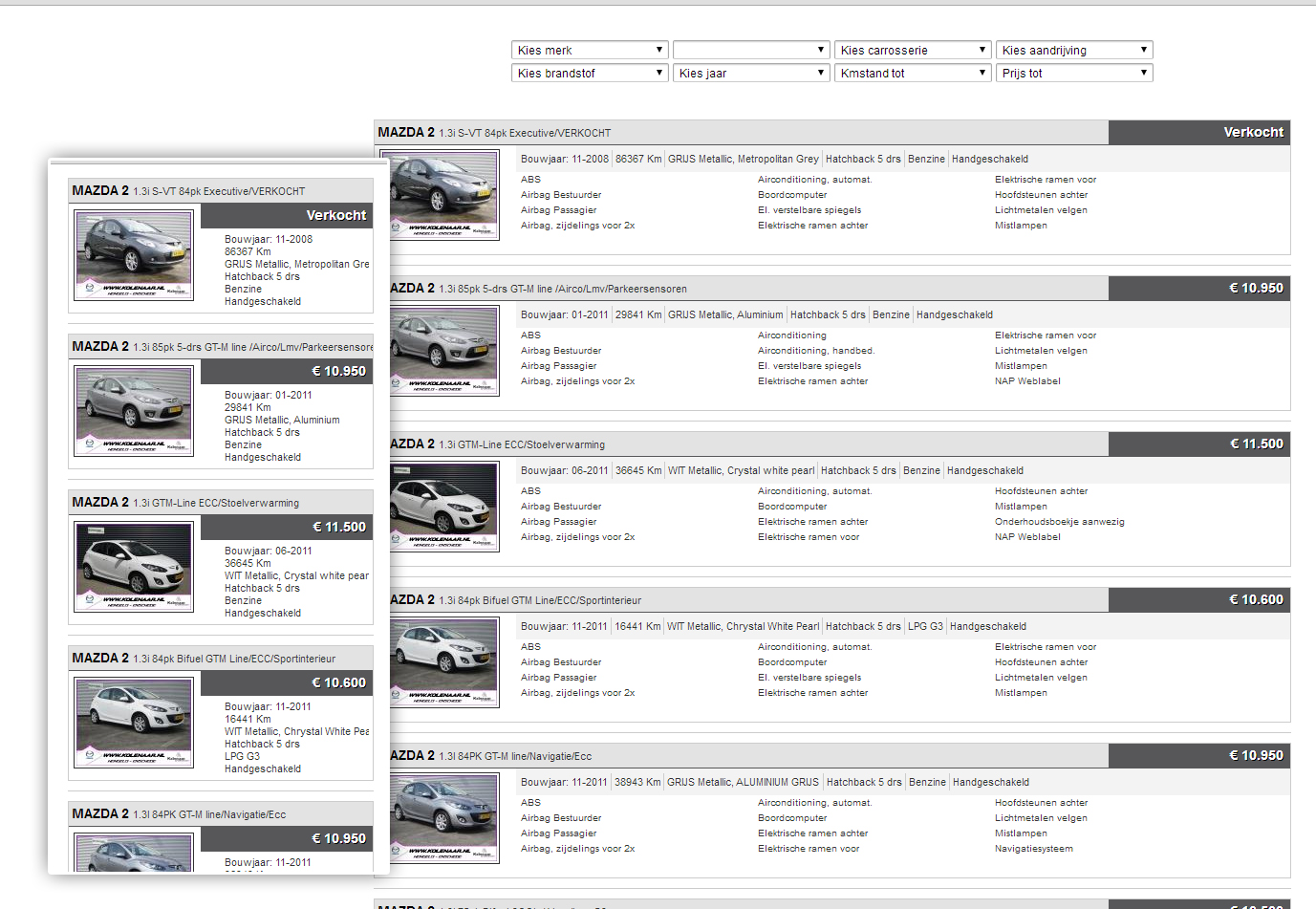Screen dimensions: 1316x909
Task: Click '29841 Km' in the wide listing
Action: 638,315
